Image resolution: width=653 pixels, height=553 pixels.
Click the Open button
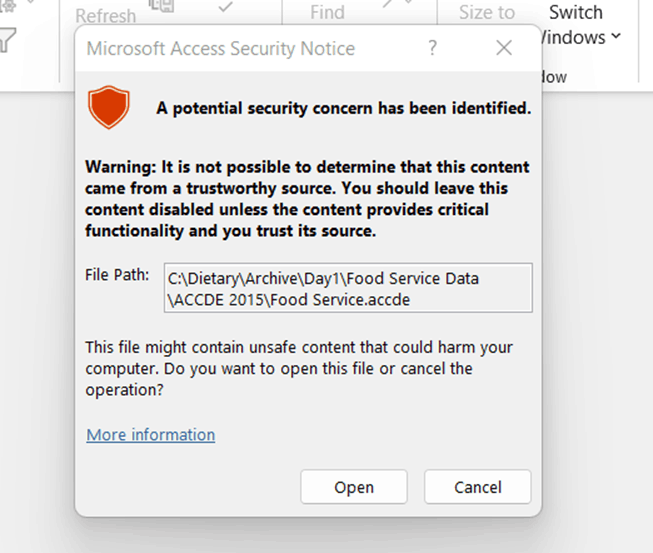tap(353, 487)
